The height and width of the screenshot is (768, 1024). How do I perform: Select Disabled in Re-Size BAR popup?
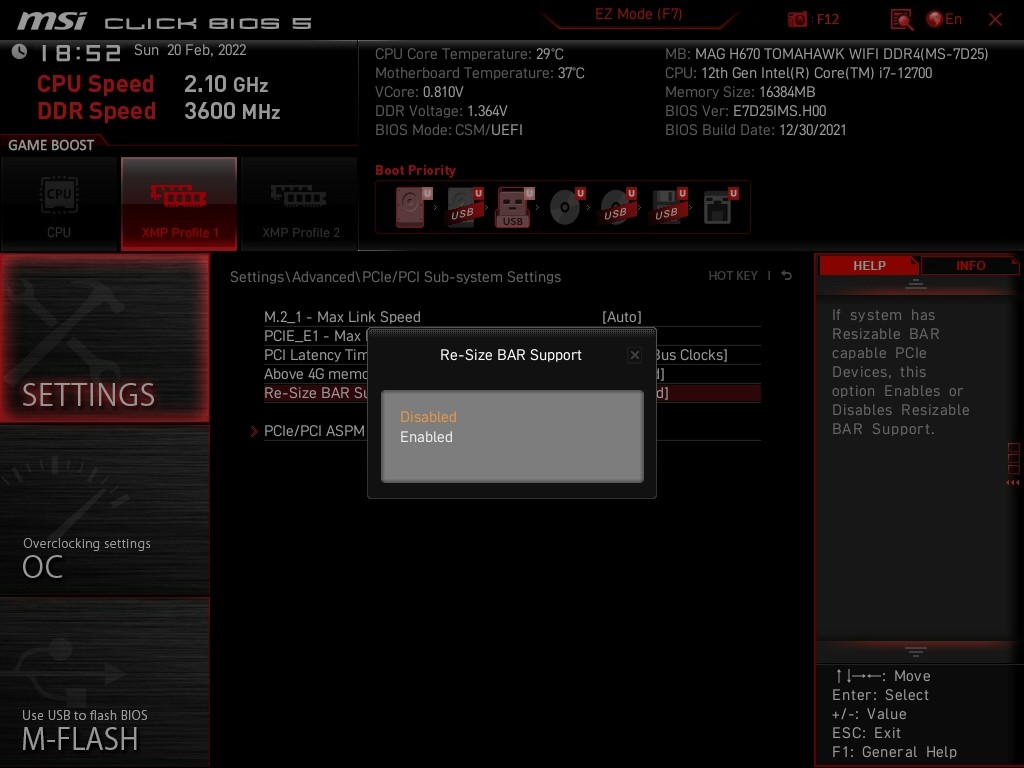[428, 417]
